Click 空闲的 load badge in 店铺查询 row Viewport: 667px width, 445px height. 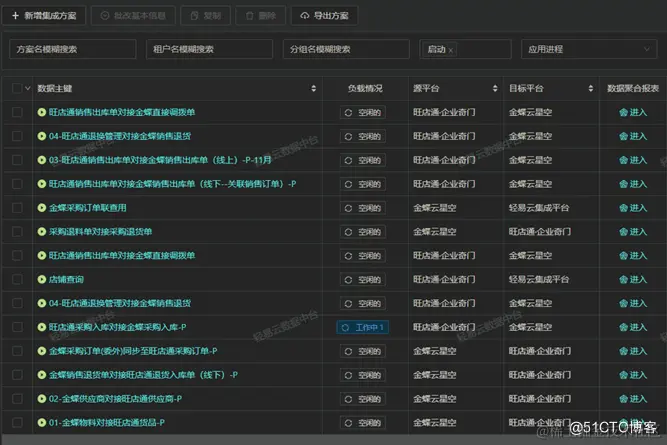363,280
